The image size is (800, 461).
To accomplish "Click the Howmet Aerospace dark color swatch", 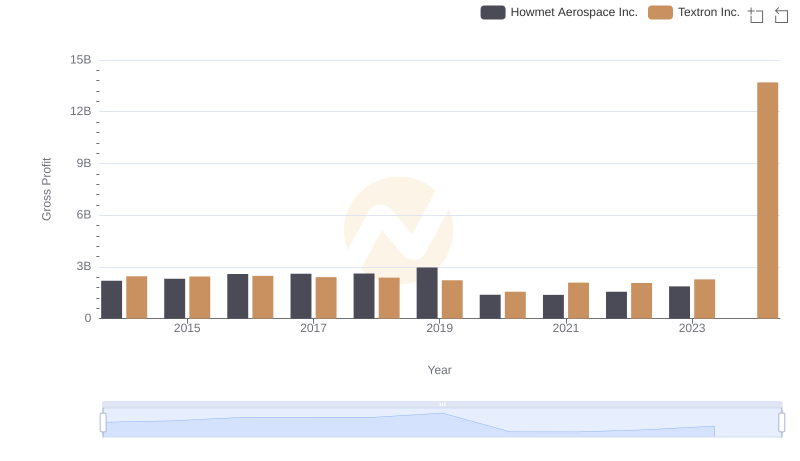I will click(493, 12).
